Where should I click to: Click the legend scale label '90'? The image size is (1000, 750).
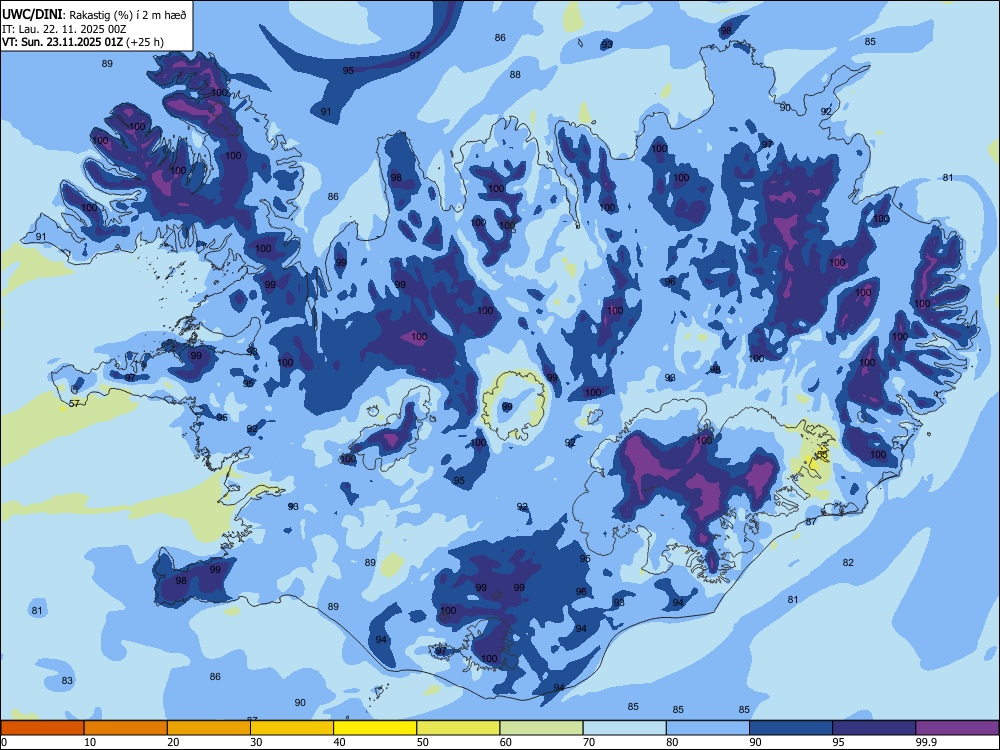pos(755,742)
